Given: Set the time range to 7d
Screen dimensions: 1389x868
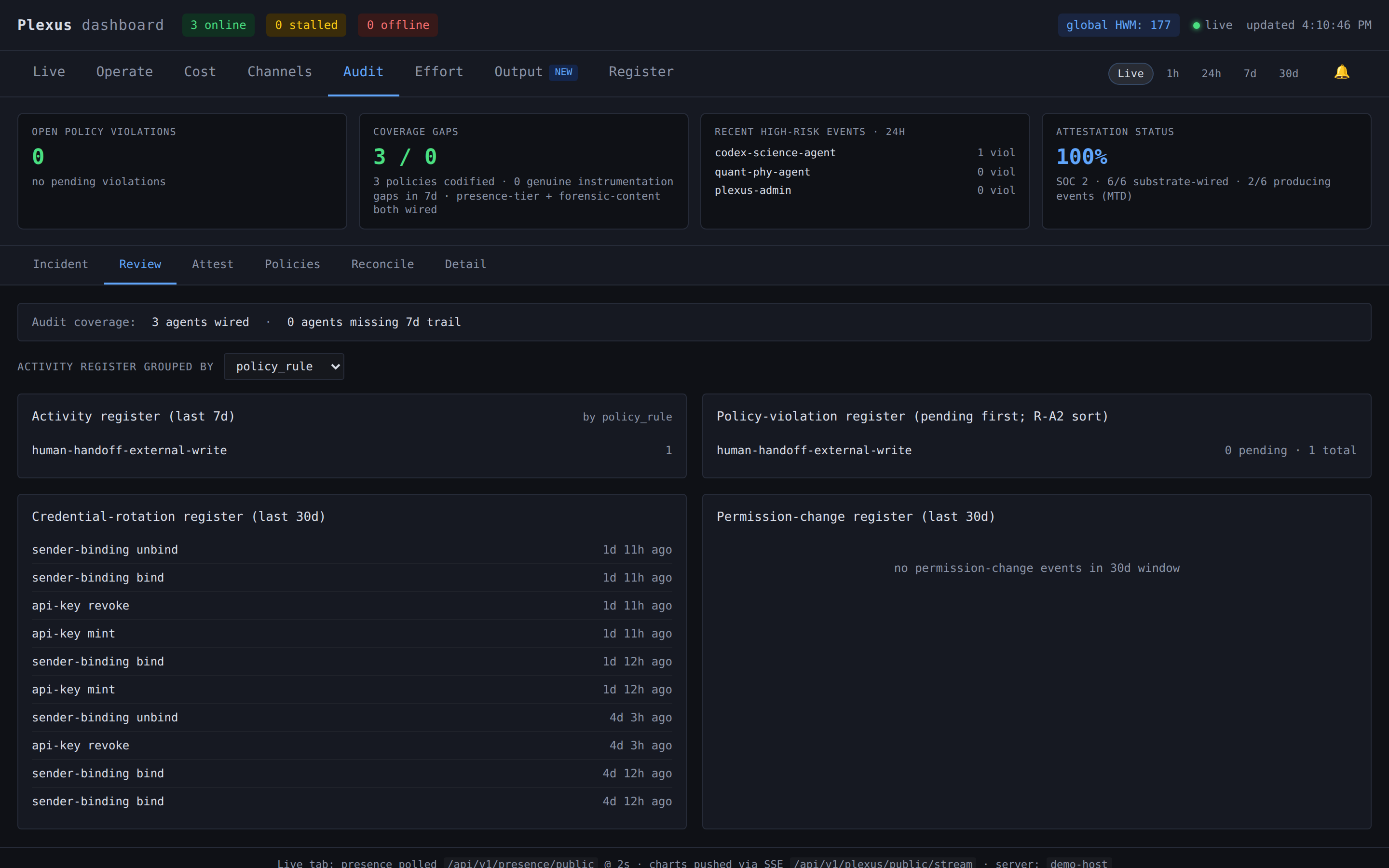Looking at the screenshot, I should click(1250, 73).
